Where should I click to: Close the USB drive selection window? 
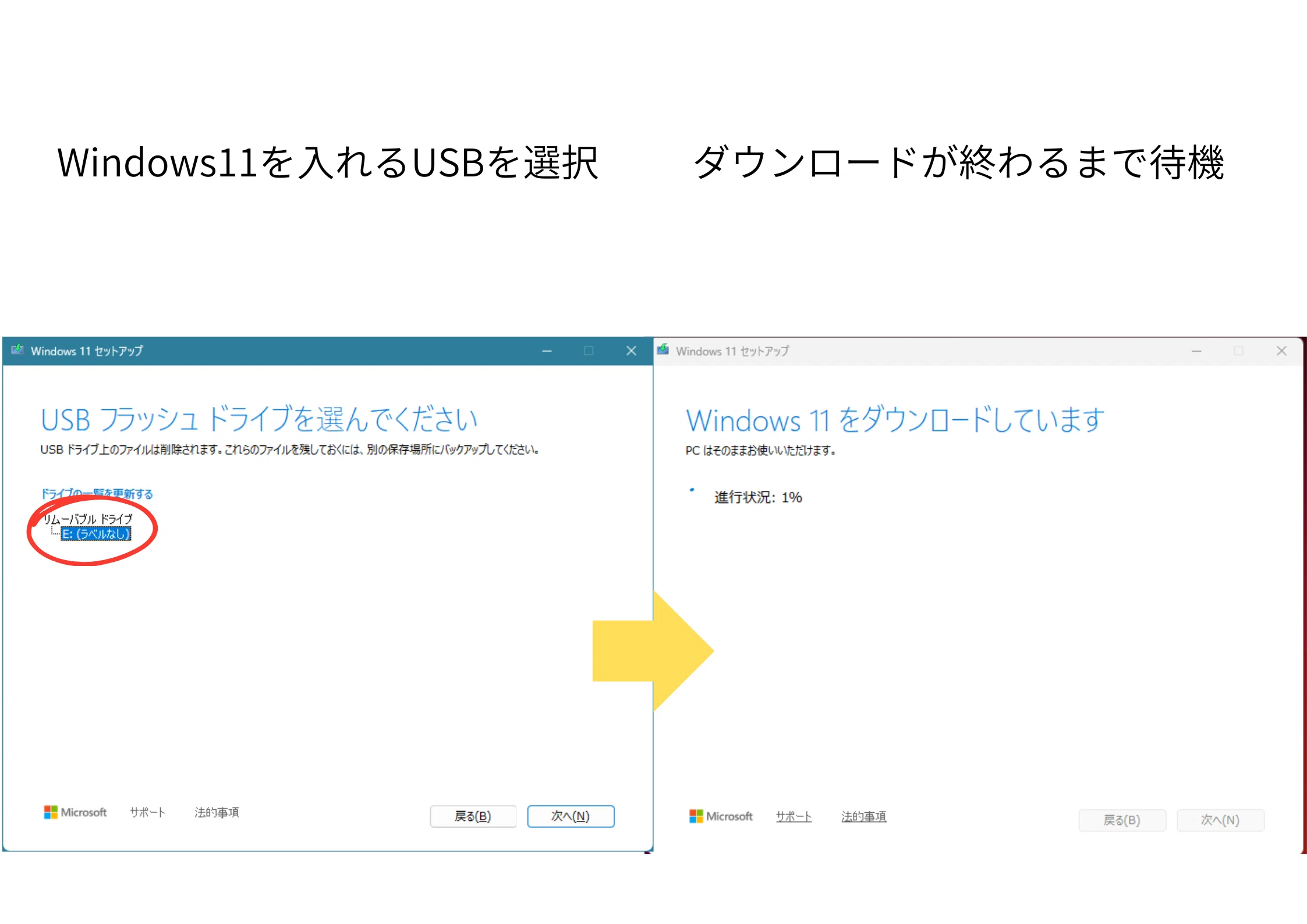coord(631,351)
